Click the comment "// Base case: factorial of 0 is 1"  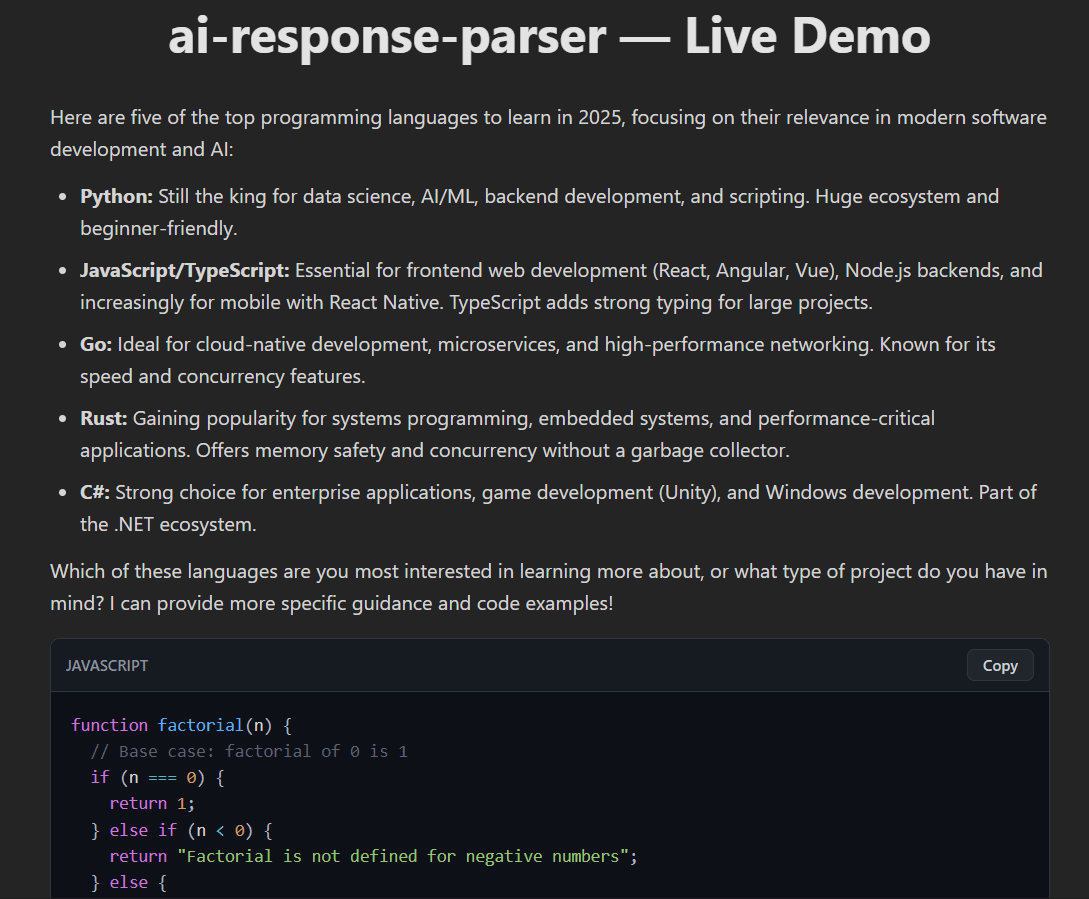point(249,752)
